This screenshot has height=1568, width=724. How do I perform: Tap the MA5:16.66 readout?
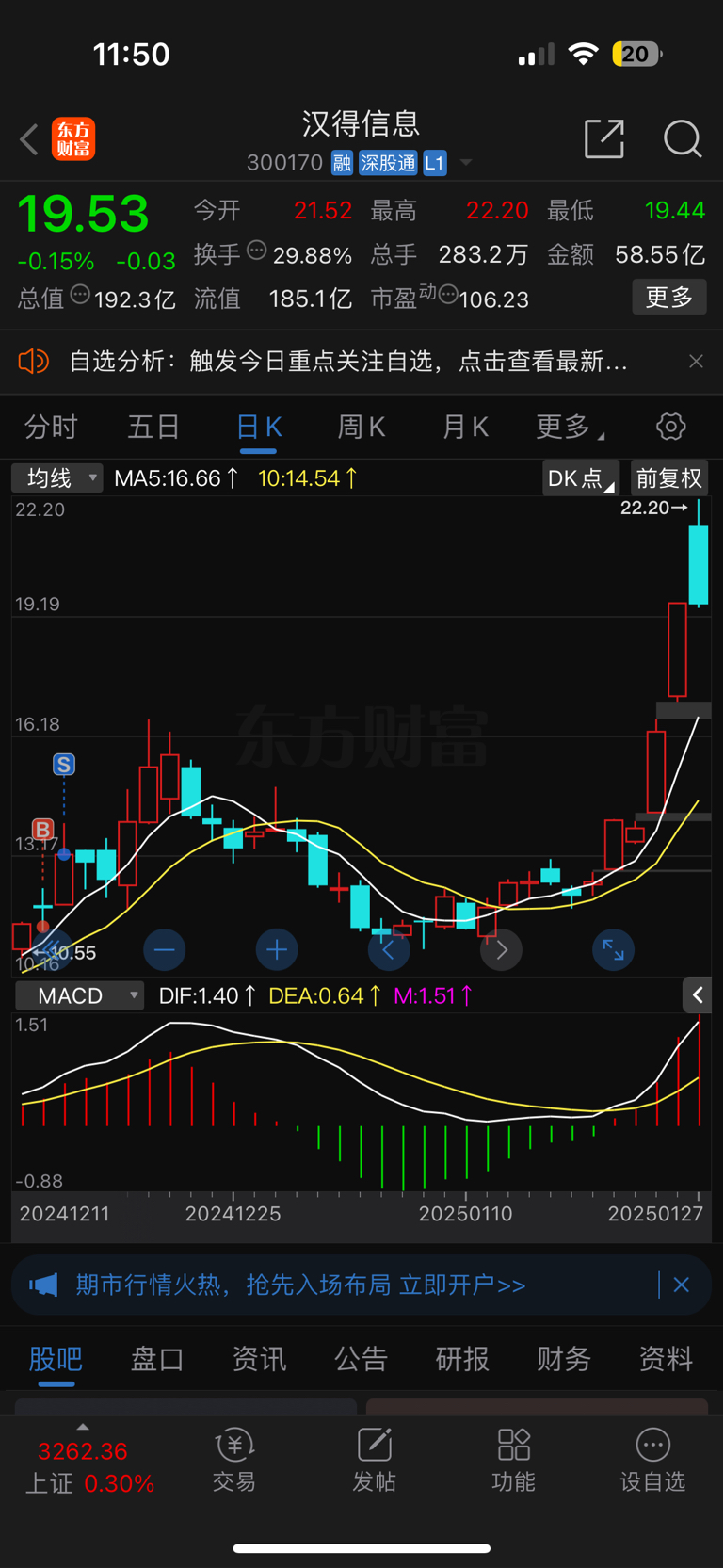pos(176,478)
